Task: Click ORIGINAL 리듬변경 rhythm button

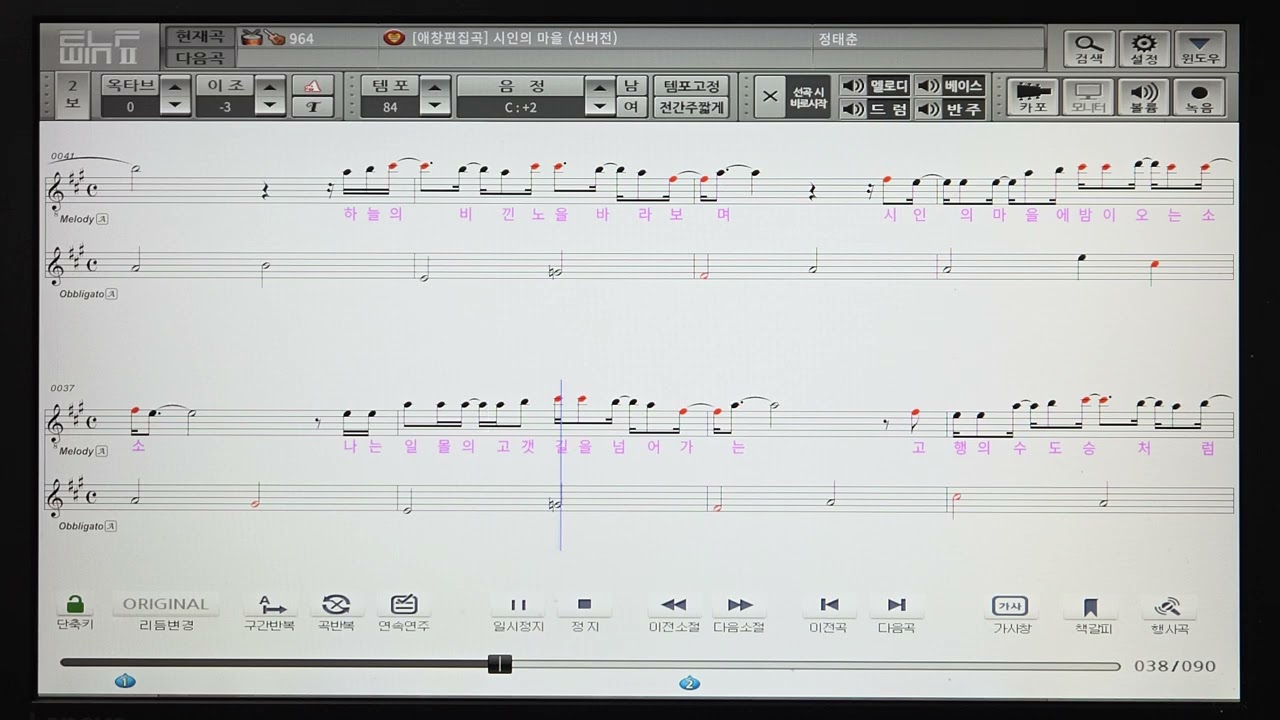Action: pyautogui.click(x=166, y=604)
